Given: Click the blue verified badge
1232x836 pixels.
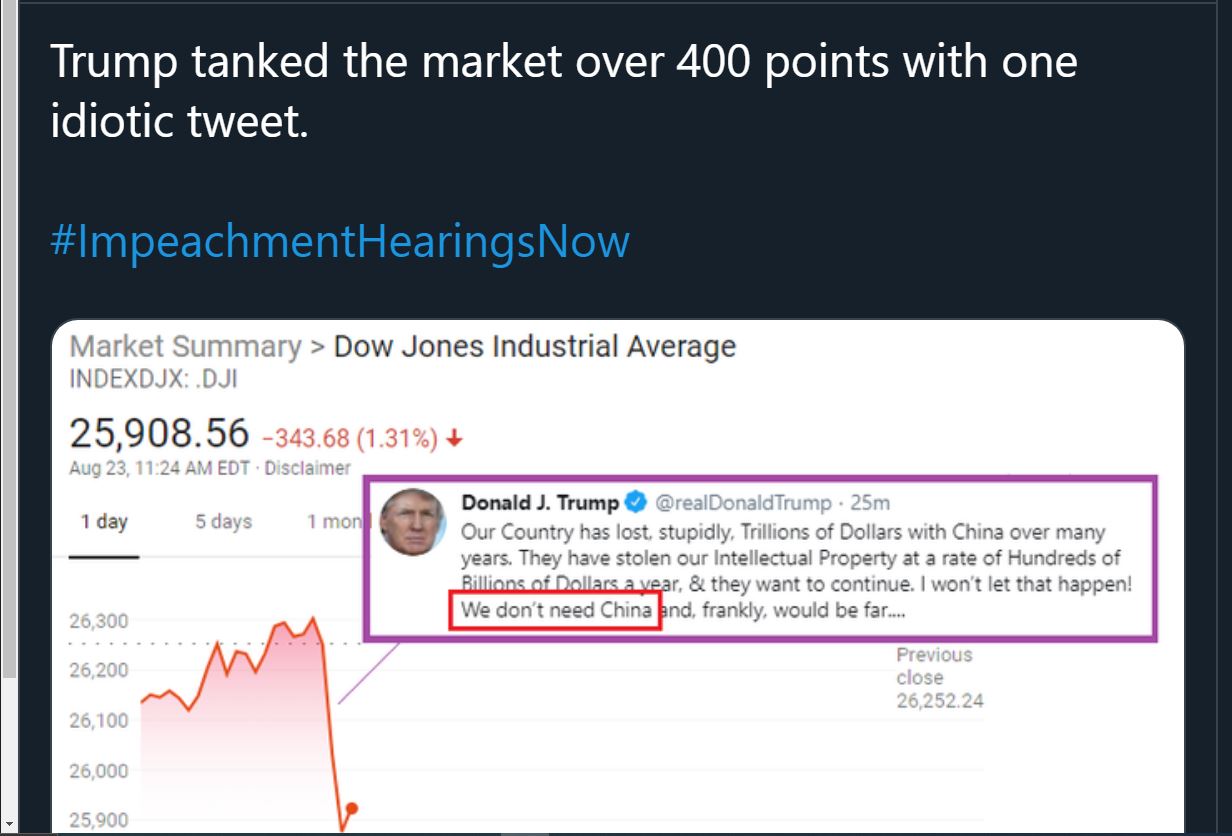Looking at the screenshot, I should (635, 502).
